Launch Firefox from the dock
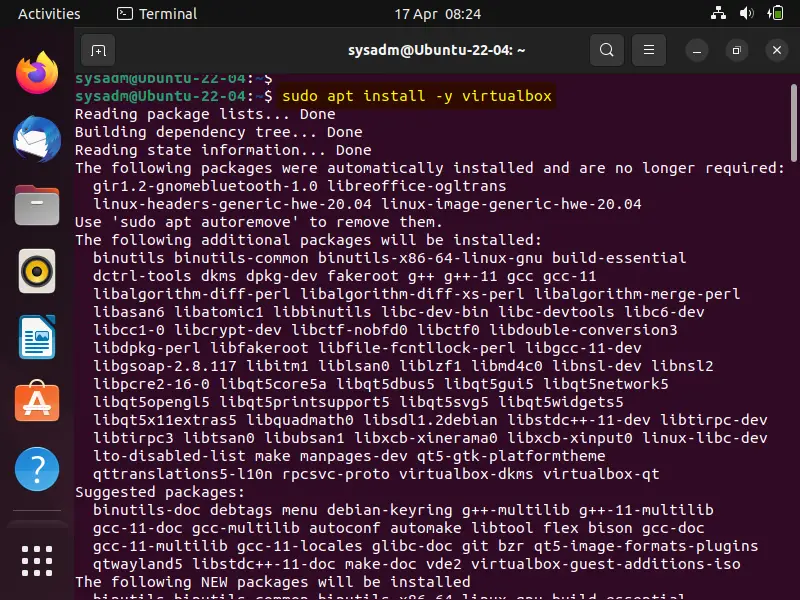Viewport: 800px width, 600px height. [37, 73]
